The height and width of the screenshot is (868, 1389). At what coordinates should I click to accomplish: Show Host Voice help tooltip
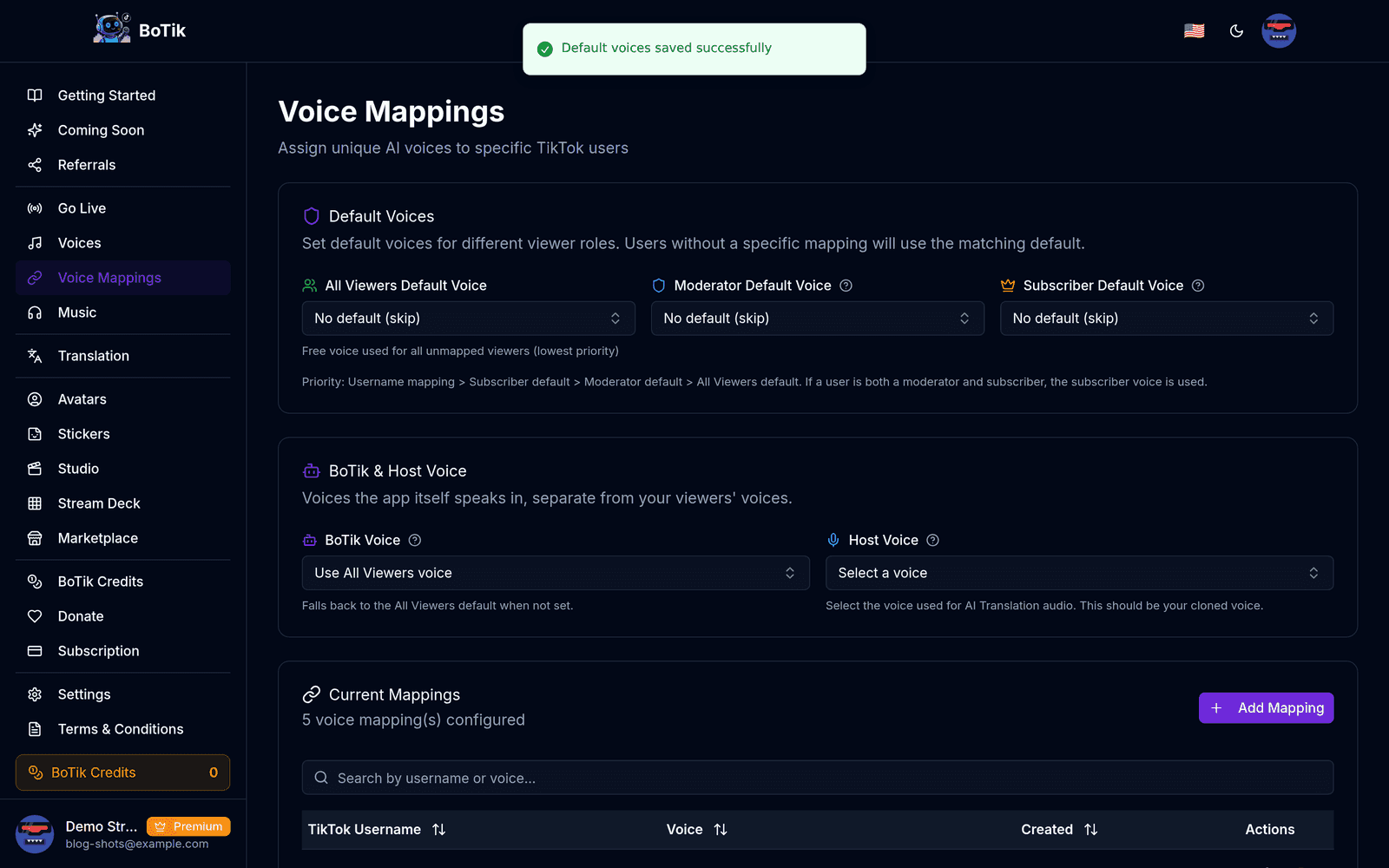click(932, 540)
